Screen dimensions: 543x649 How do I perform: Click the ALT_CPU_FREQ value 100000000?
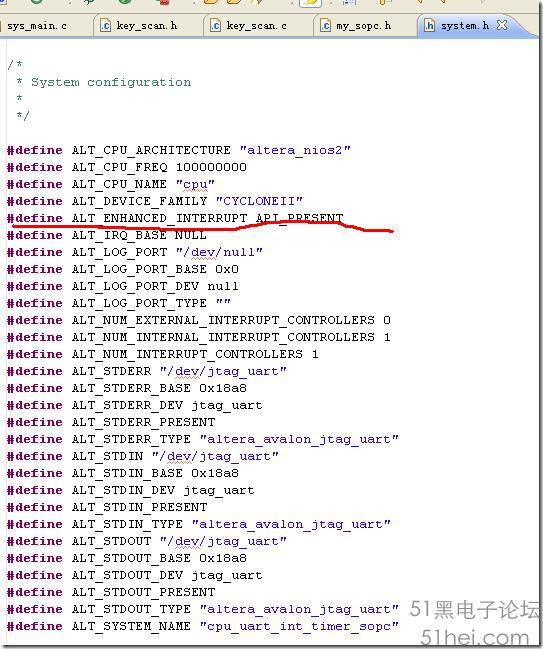(x=211, y=167)
